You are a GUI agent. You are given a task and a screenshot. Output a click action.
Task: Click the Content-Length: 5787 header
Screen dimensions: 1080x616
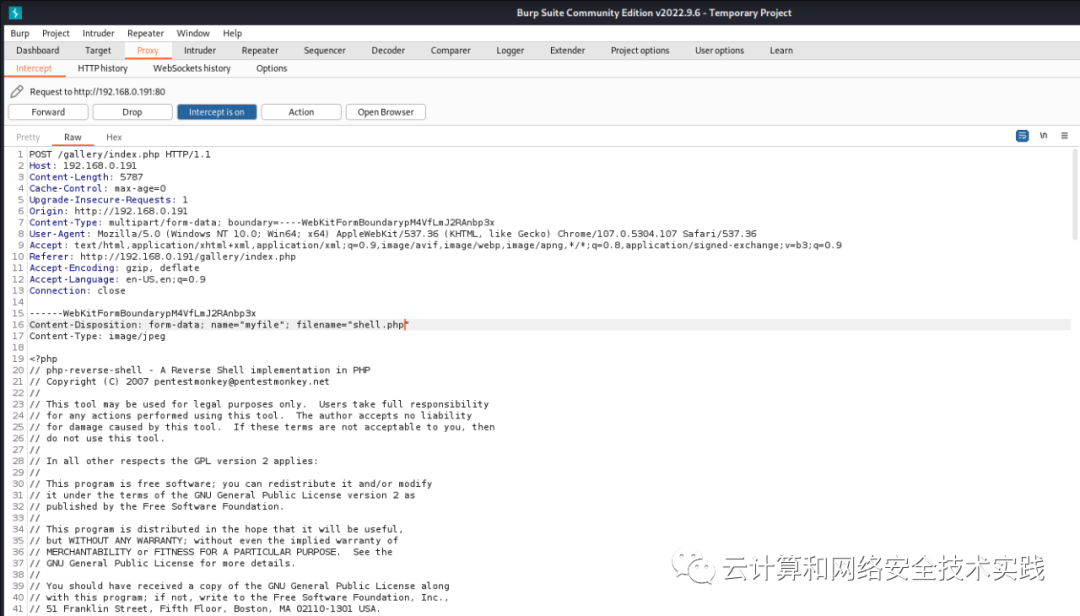click(86, 177)
